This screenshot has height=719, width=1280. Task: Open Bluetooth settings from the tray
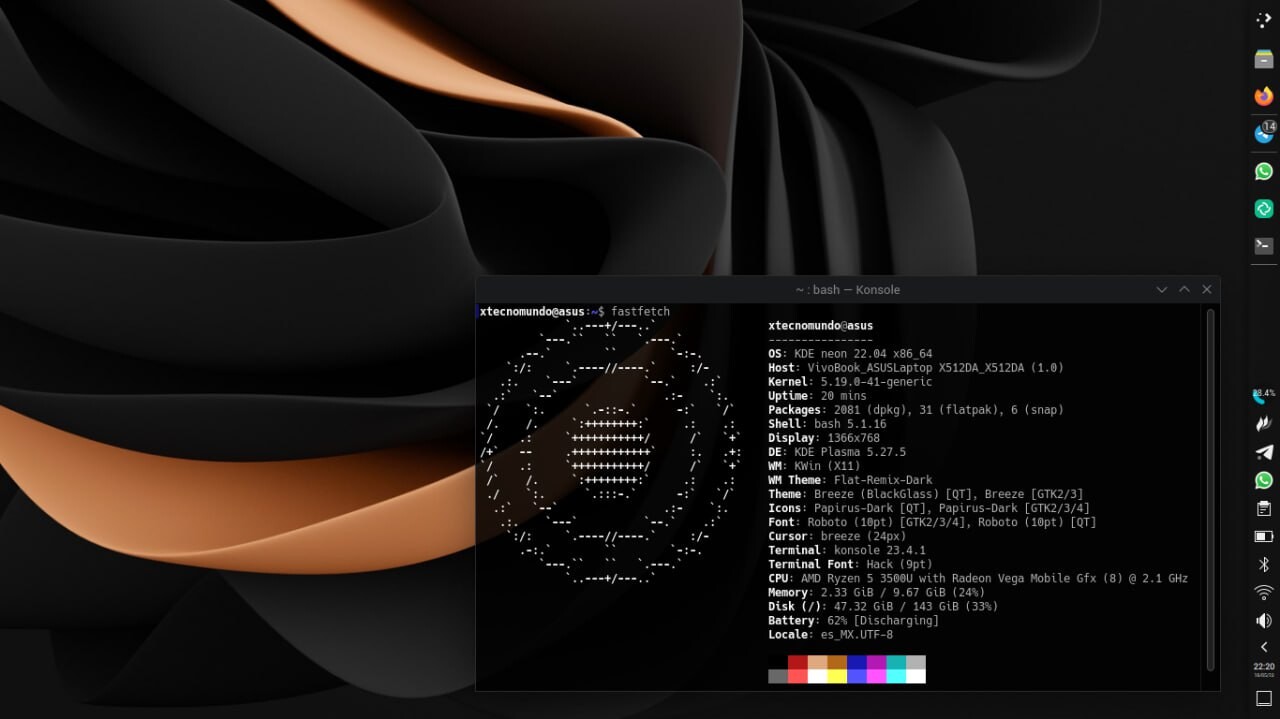tap(1264, 564)
